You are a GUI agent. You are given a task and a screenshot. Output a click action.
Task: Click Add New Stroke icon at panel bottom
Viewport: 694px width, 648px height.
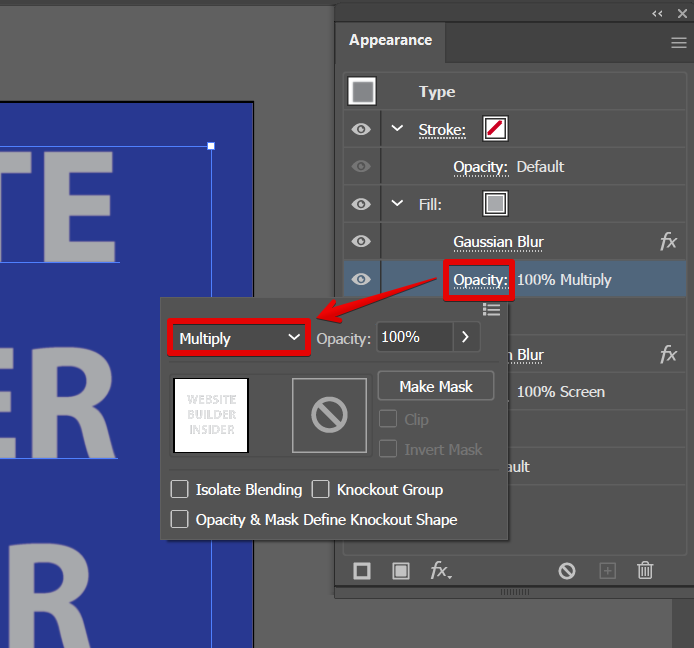[x=362, y=571]
